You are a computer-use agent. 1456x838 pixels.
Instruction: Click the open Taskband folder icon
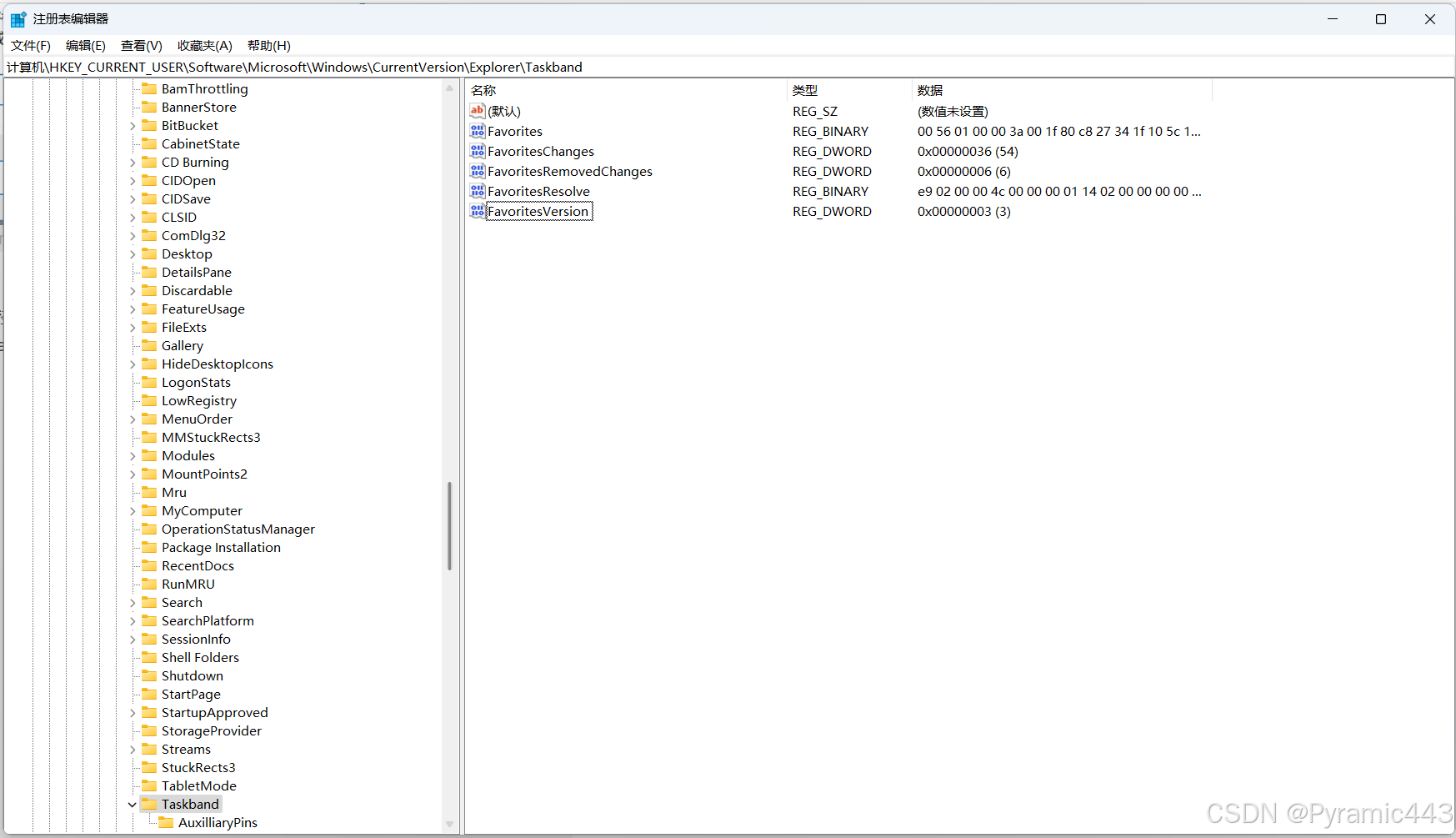point(149,804)
